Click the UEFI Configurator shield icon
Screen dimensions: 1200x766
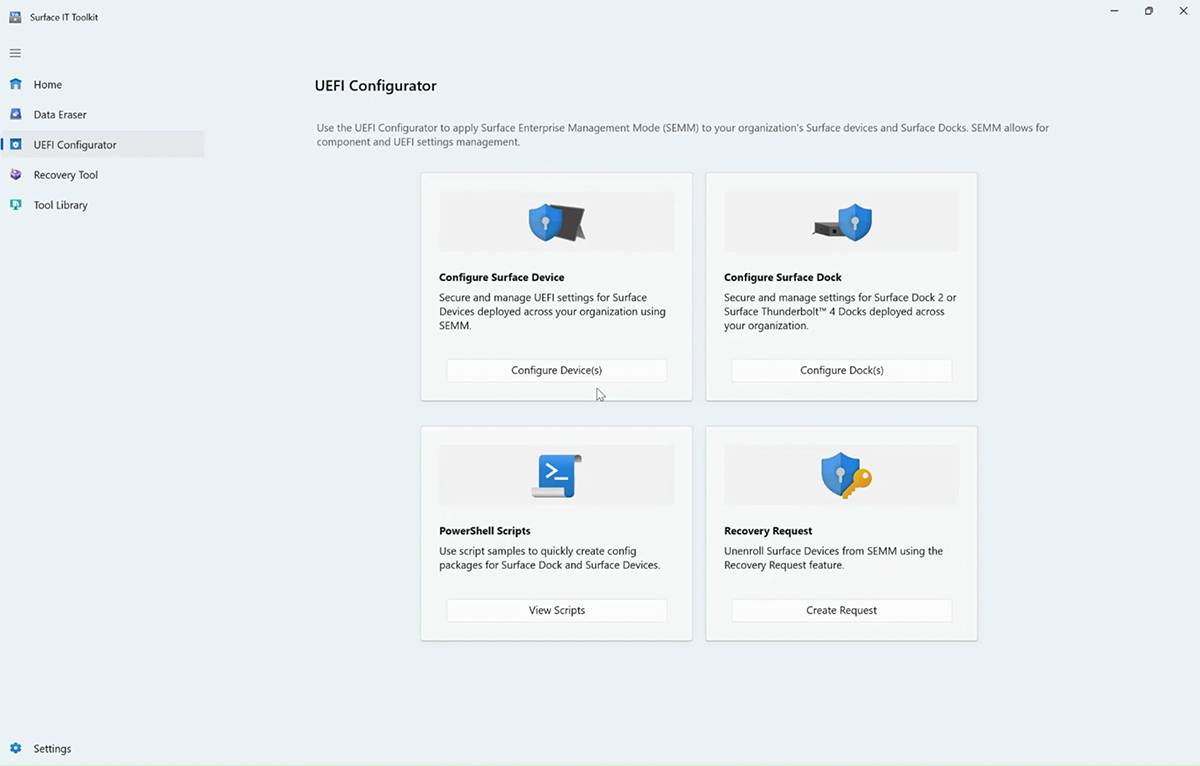pyautogui.click(x=15, y=144)
